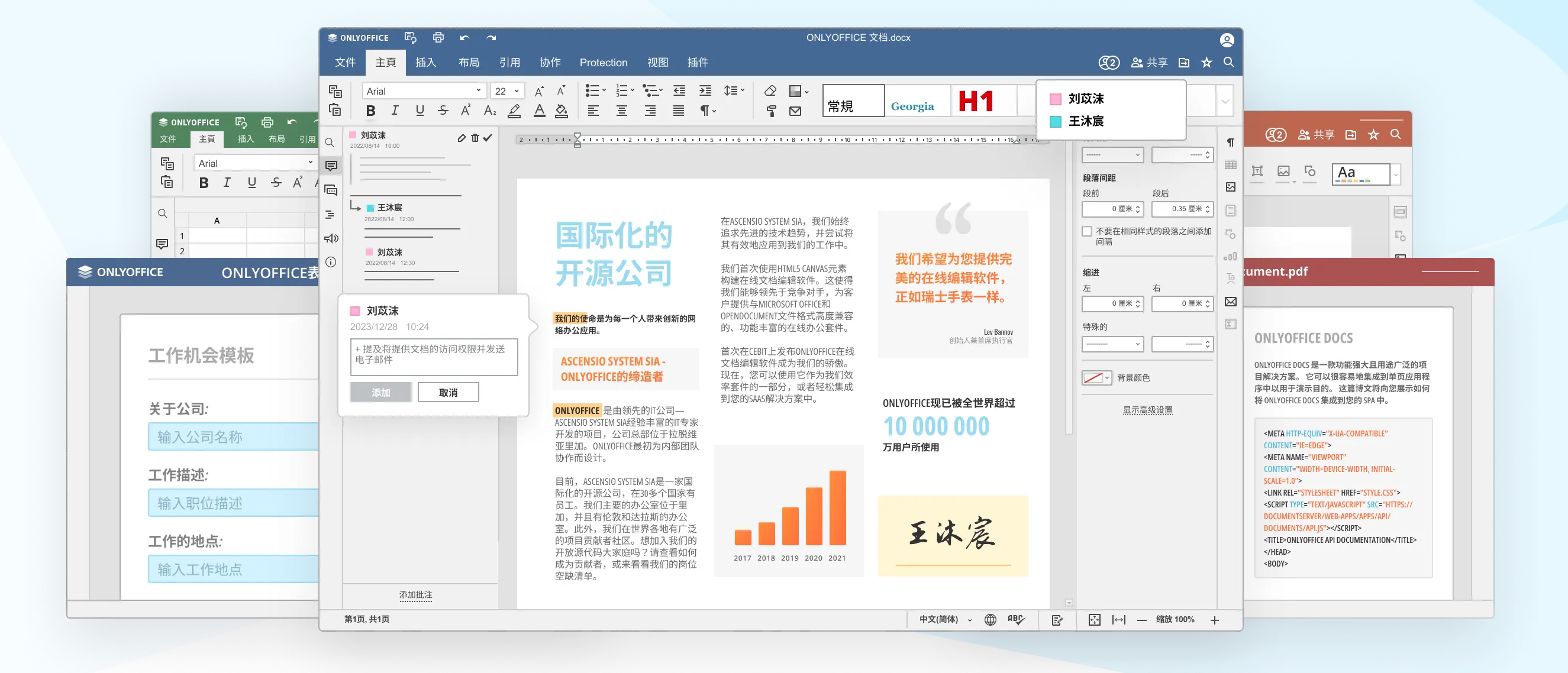
Task: Expand paragraph line spacing options
Action: (x=742, y=90)
